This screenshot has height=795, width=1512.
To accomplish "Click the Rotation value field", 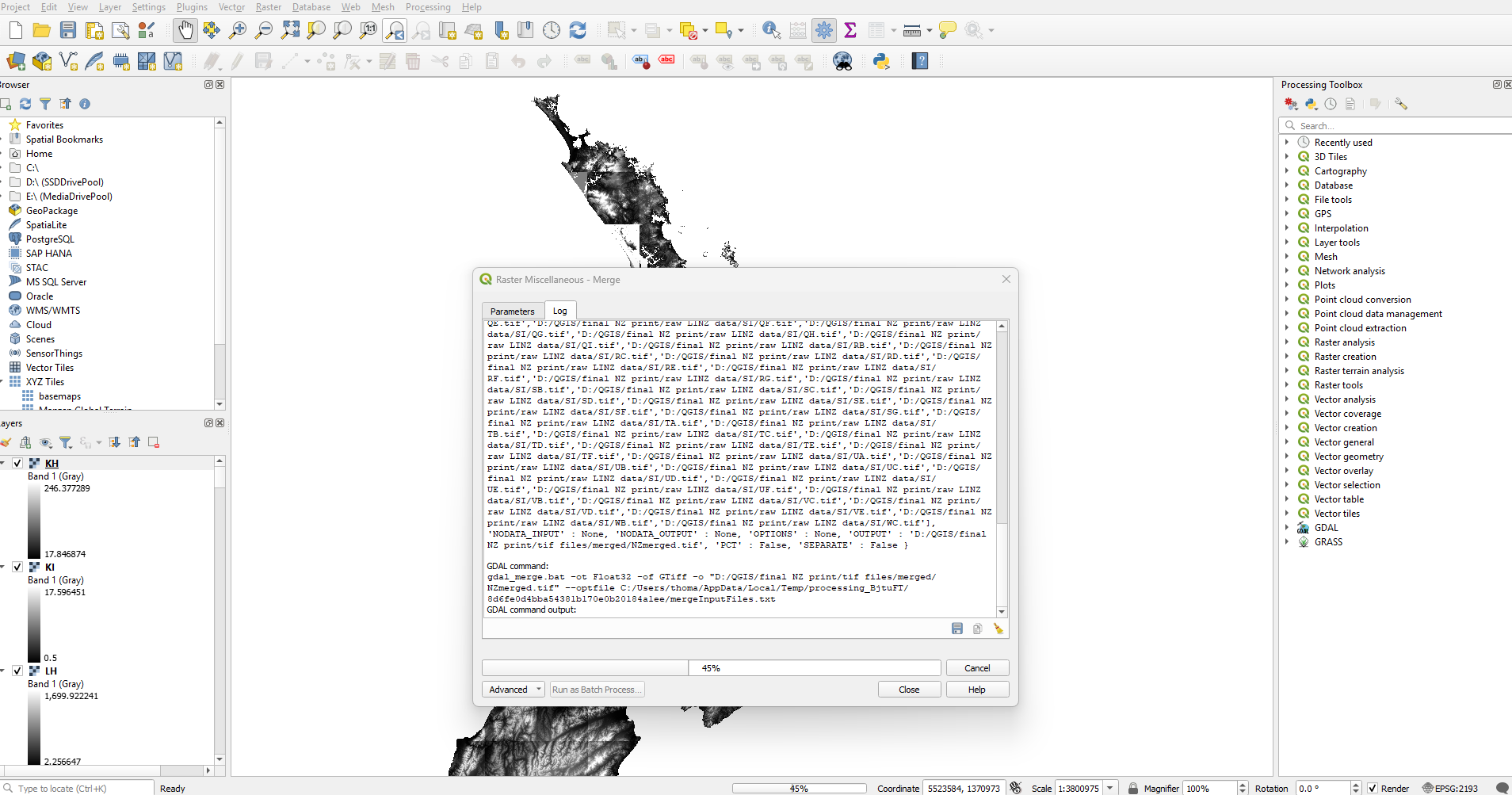I will [x=1323, y=788].
